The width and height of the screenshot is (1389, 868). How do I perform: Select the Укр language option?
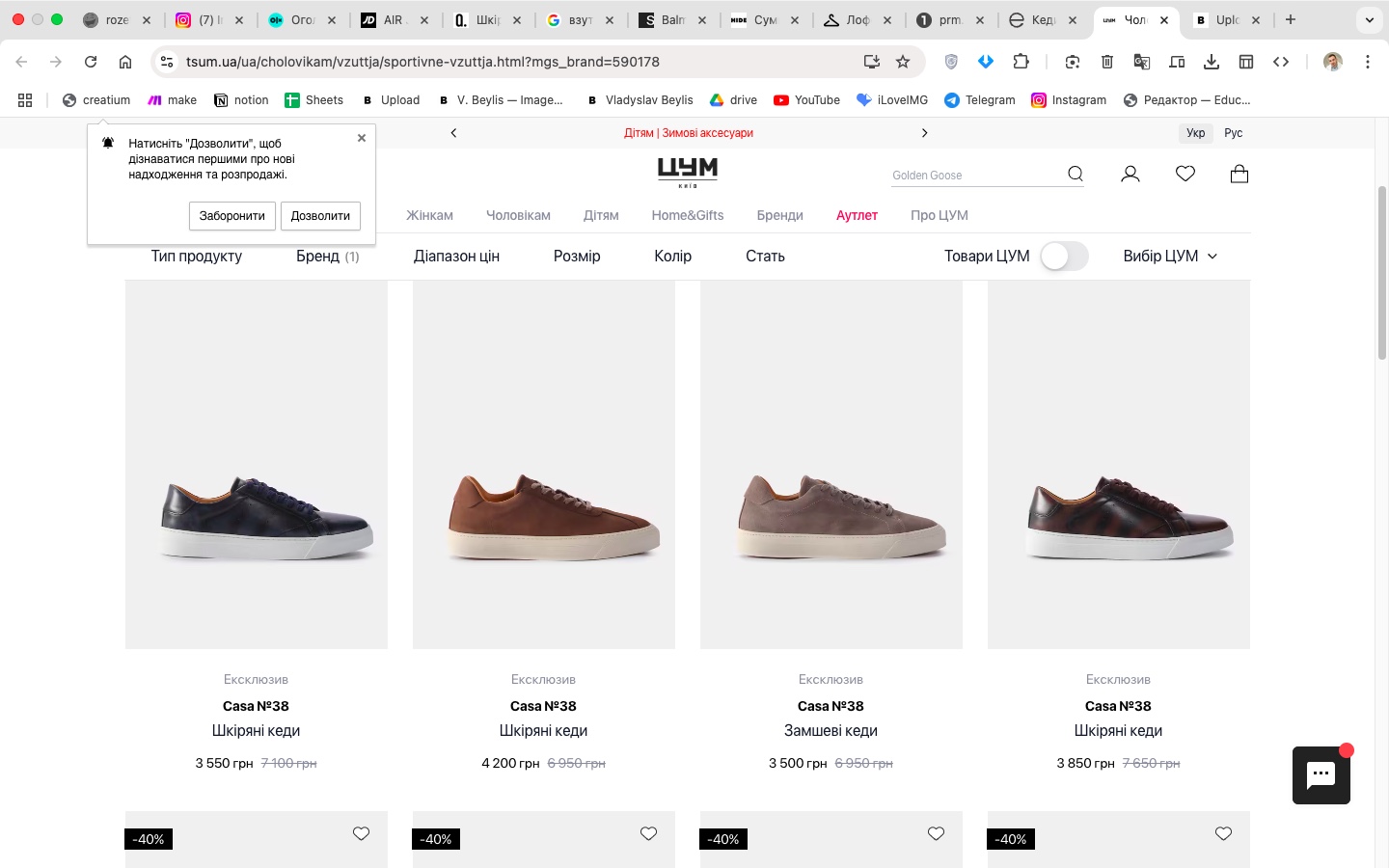coord(1195,133)
